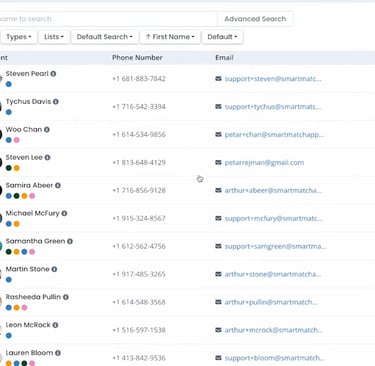Click the envelope icon in Michael McFury's row
Image resolution: width=375 pixels, height=366 pixels.
click(218, 218)
